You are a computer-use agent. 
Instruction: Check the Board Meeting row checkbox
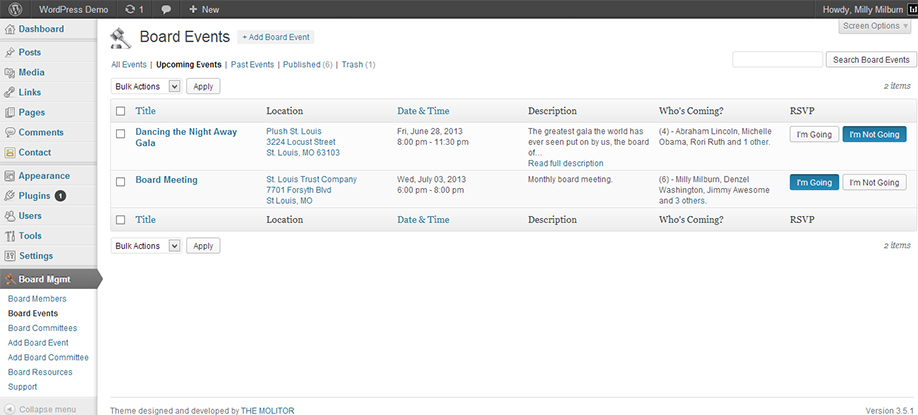(121, 181)
